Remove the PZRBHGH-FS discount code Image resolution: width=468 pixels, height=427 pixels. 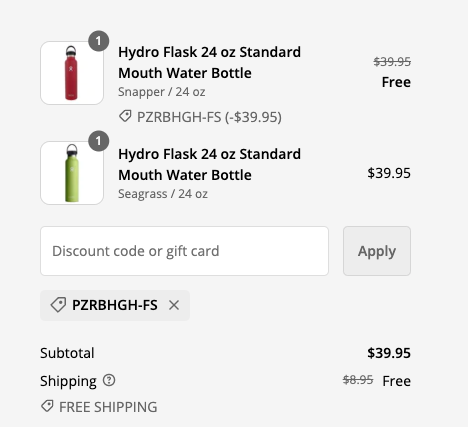point(174,305)
